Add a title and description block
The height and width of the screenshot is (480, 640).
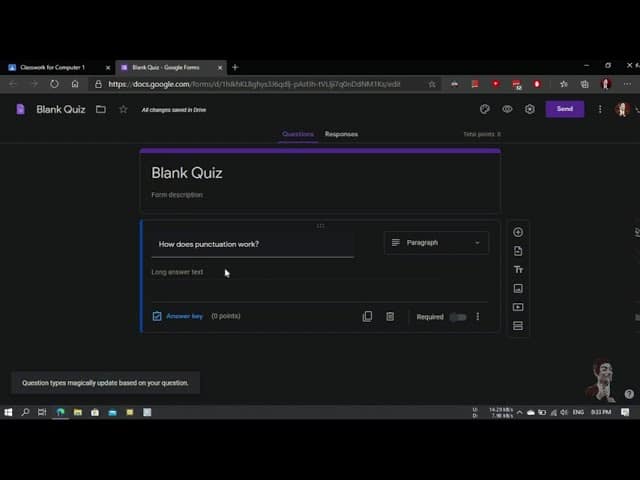coord(518,270)
